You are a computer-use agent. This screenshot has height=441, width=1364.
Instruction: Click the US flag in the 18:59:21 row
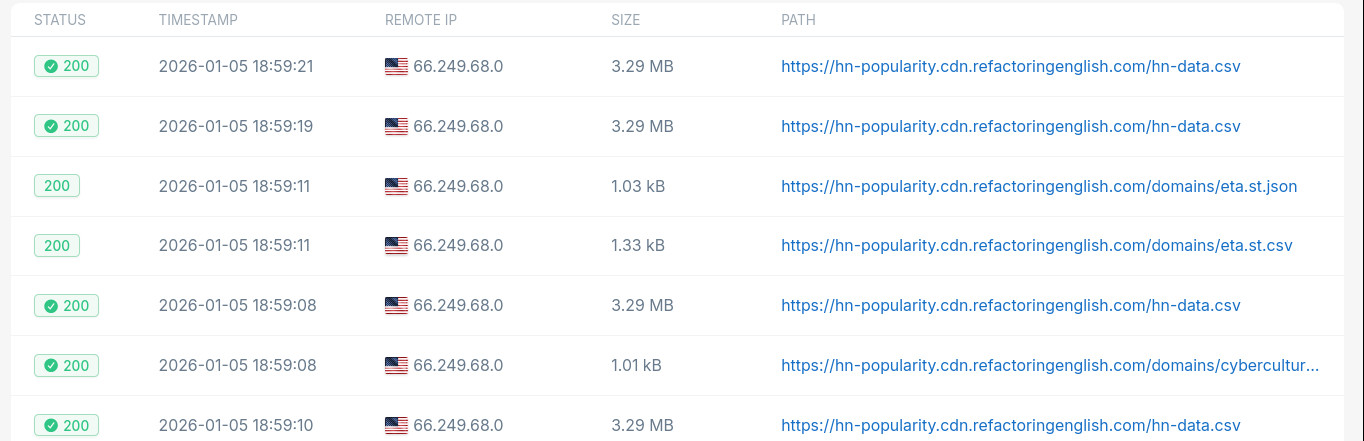coord(396,67)
